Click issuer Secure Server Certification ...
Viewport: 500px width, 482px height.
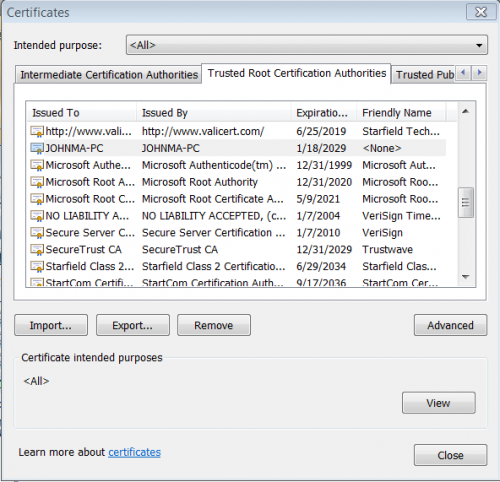[x=214, y=233]
